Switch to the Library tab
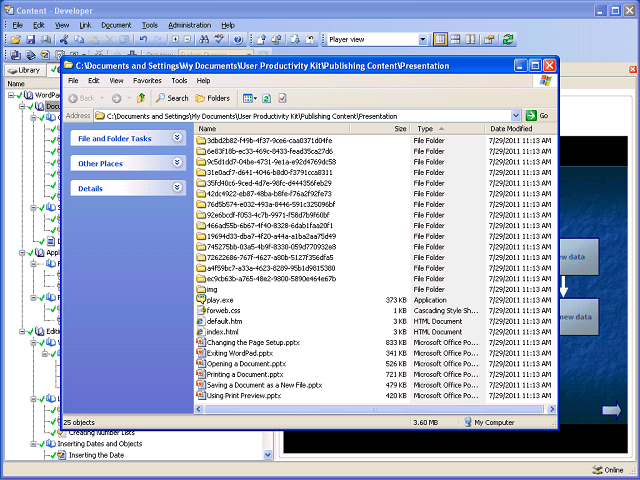This screenshot has width=640, height=480. pyautogui.click(x=24, y=70)
